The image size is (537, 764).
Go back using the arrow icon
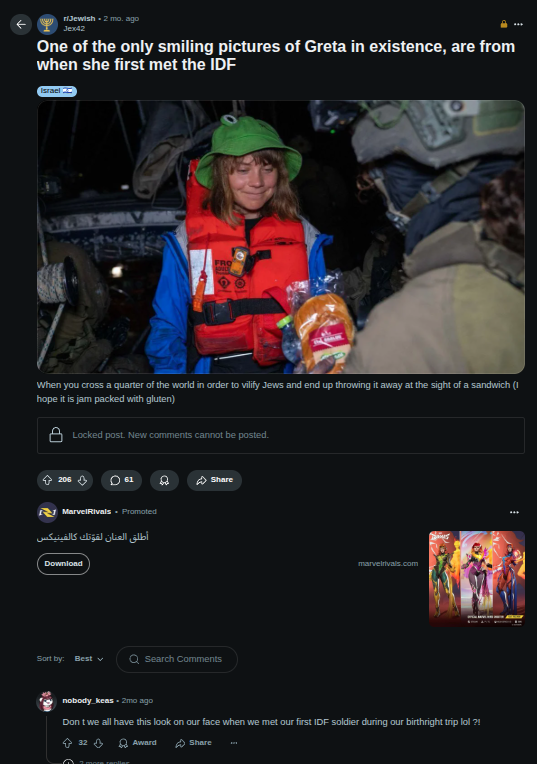coord(21,24)
